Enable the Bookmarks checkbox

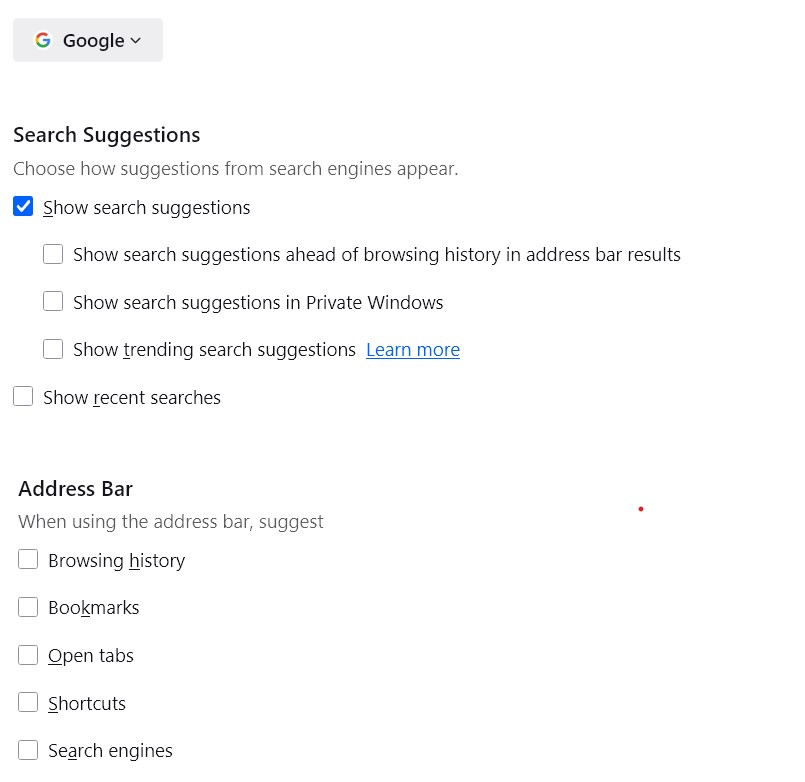click(x=28, y=607)
